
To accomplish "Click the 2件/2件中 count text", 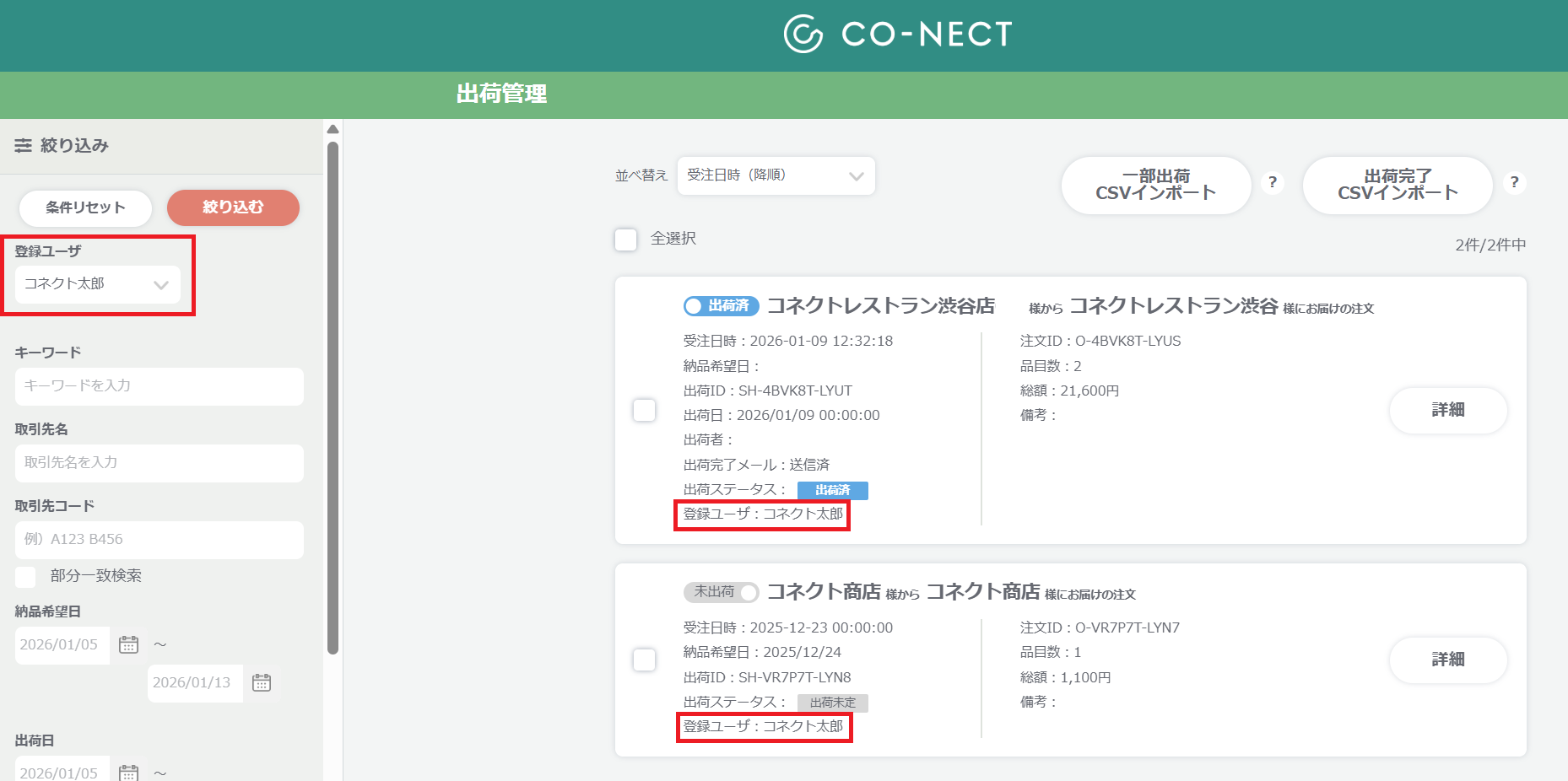I will coord(1490,245).
